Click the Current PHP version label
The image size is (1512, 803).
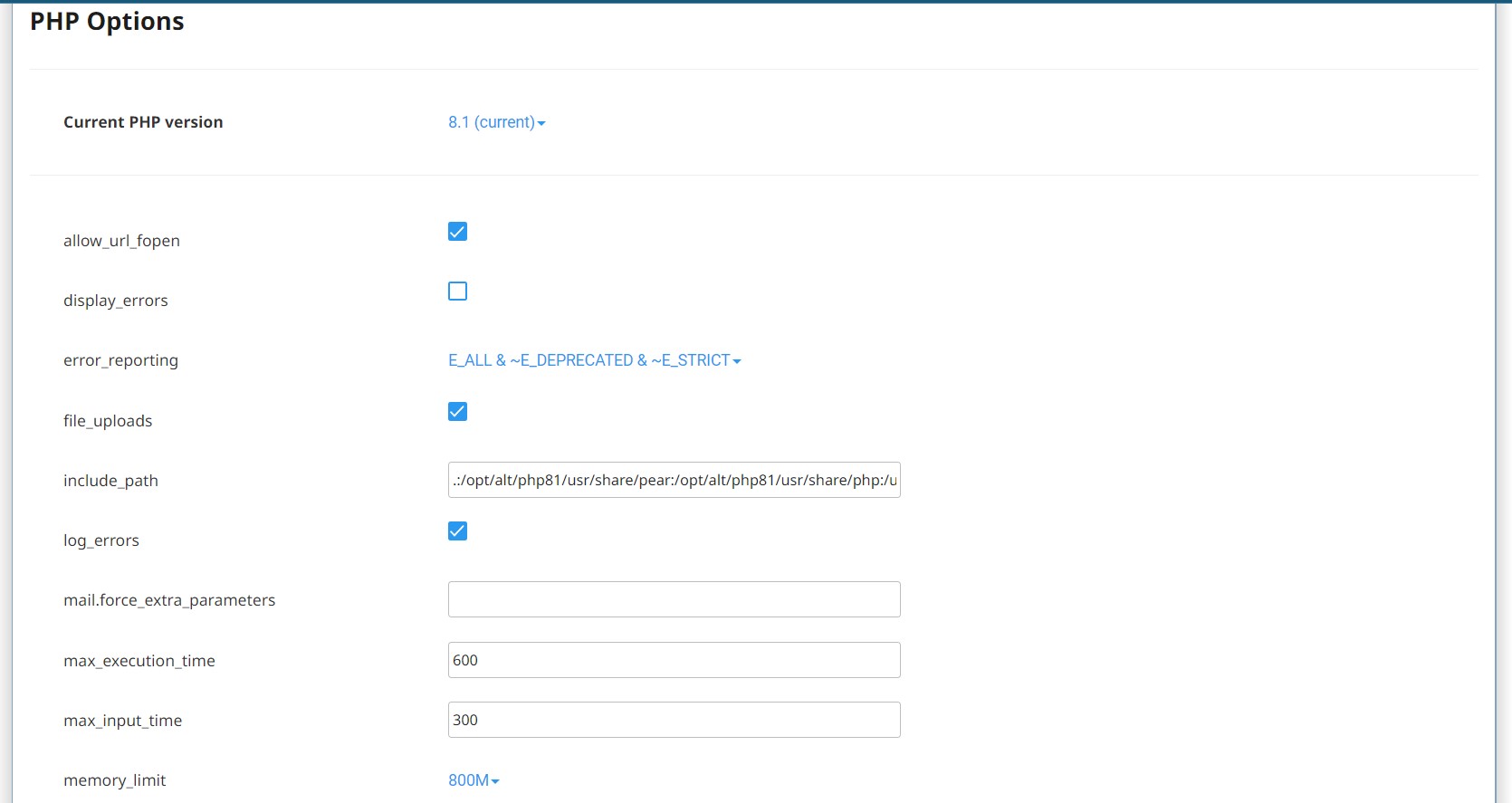pos(143,122)
